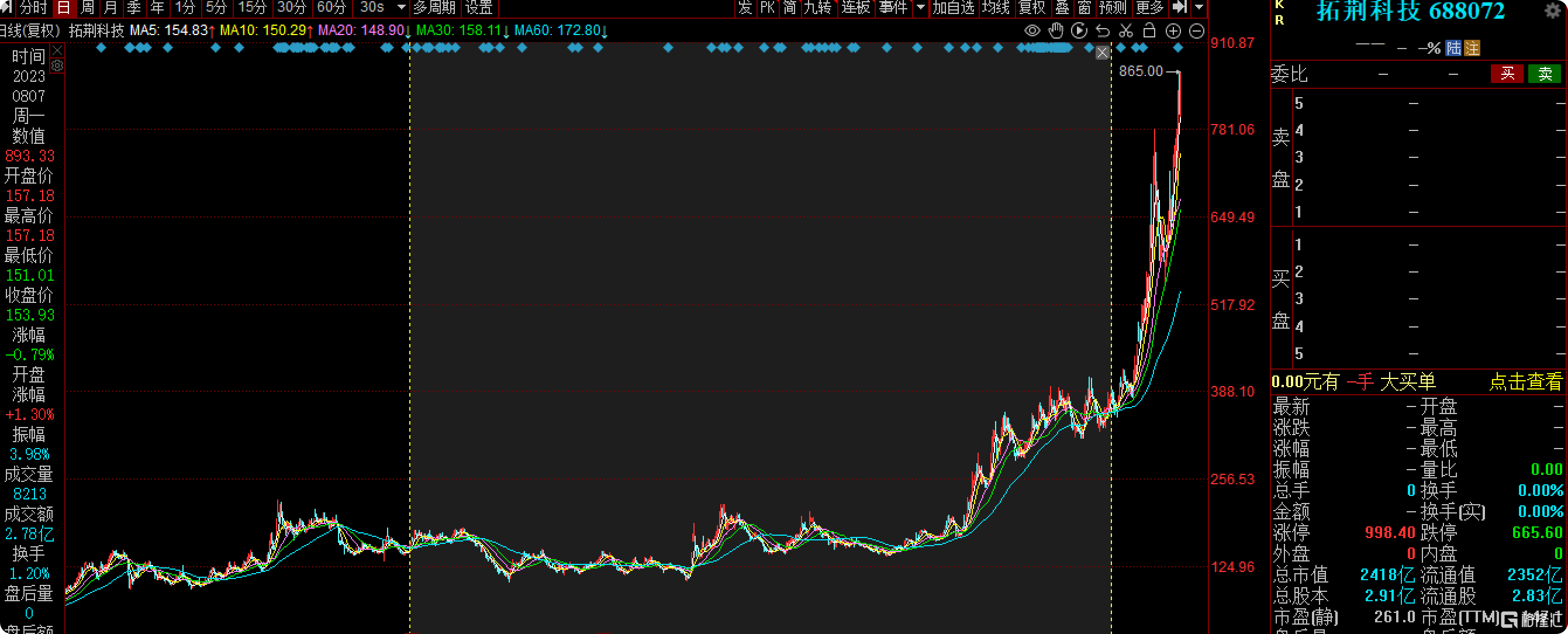Open the settings gear near the stock title

pos(1553,11)
